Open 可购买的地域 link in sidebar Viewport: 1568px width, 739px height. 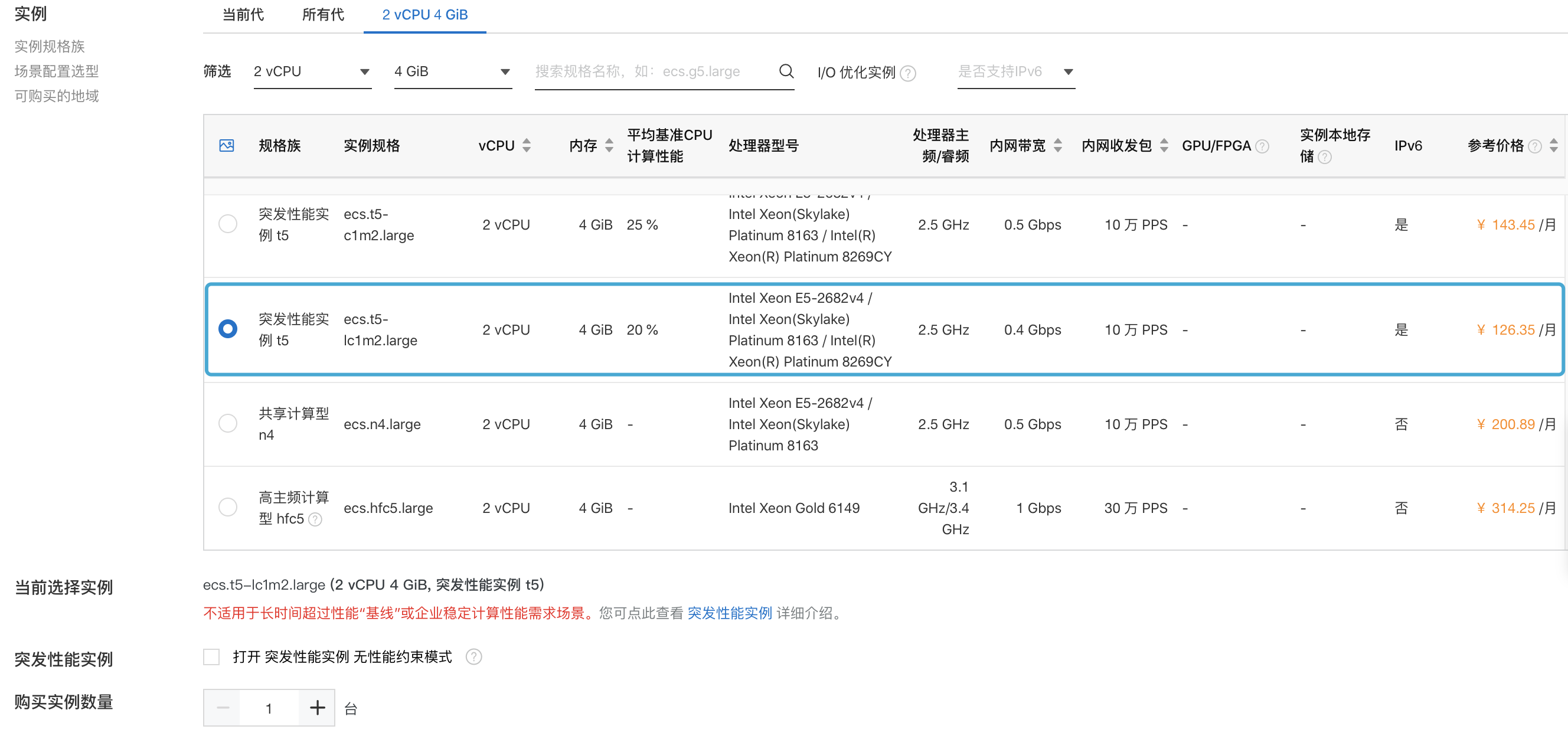[x=57, y=96]
